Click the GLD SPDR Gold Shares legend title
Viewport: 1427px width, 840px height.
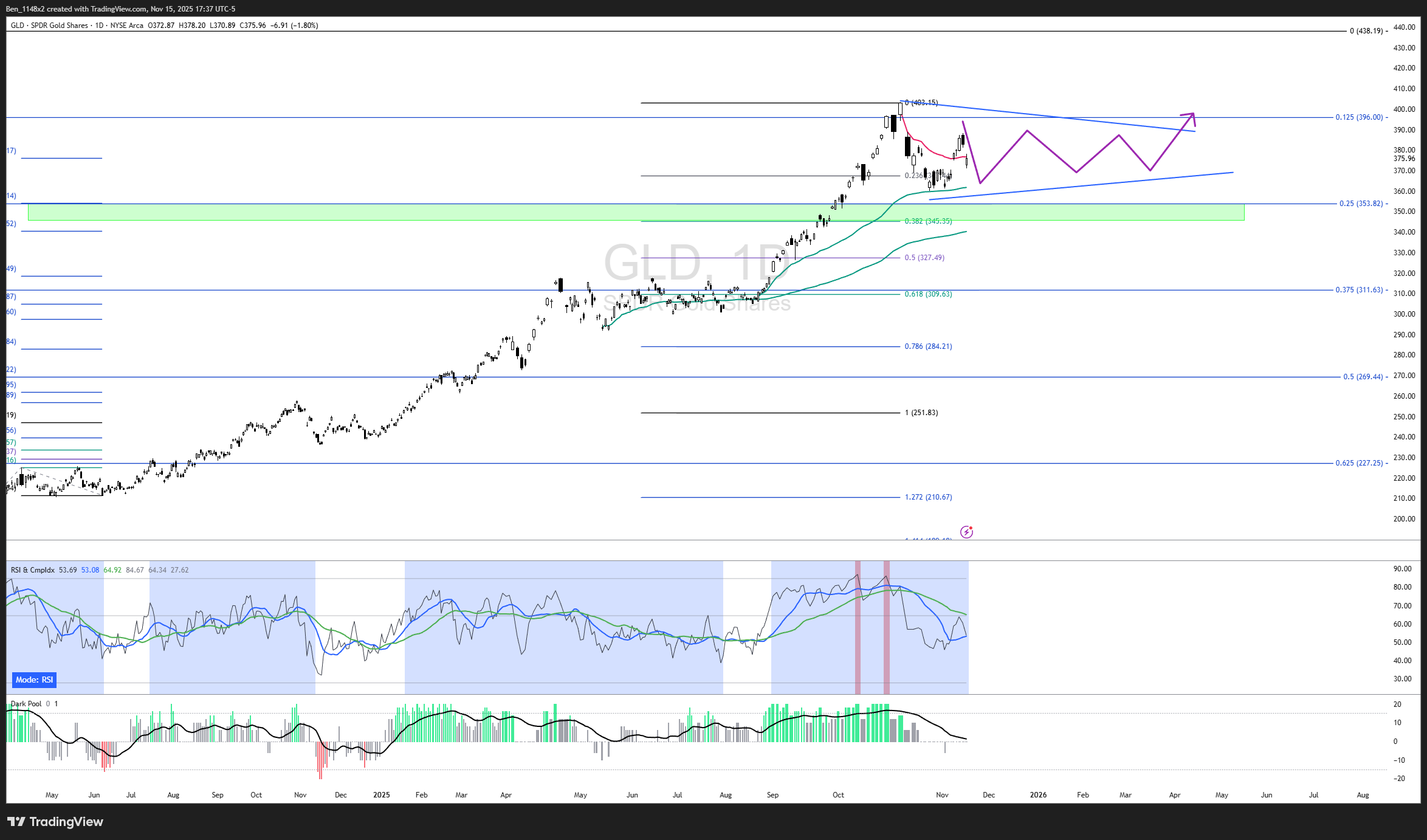point(50,26)
